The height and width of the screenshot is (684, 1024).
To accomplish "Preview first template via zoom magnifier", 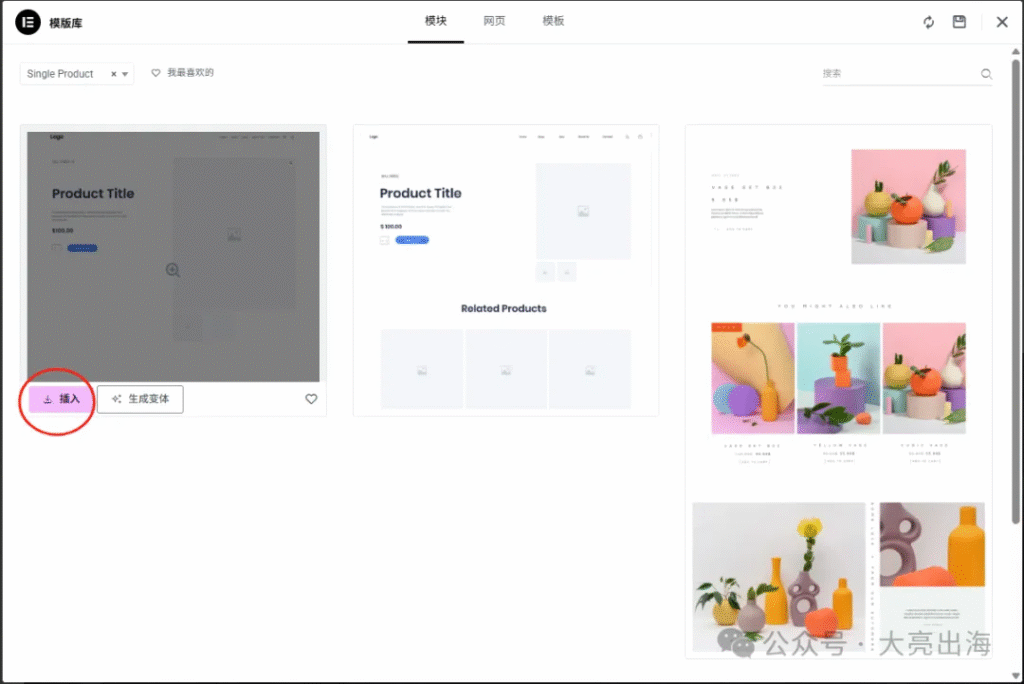I will click(172, 270).
